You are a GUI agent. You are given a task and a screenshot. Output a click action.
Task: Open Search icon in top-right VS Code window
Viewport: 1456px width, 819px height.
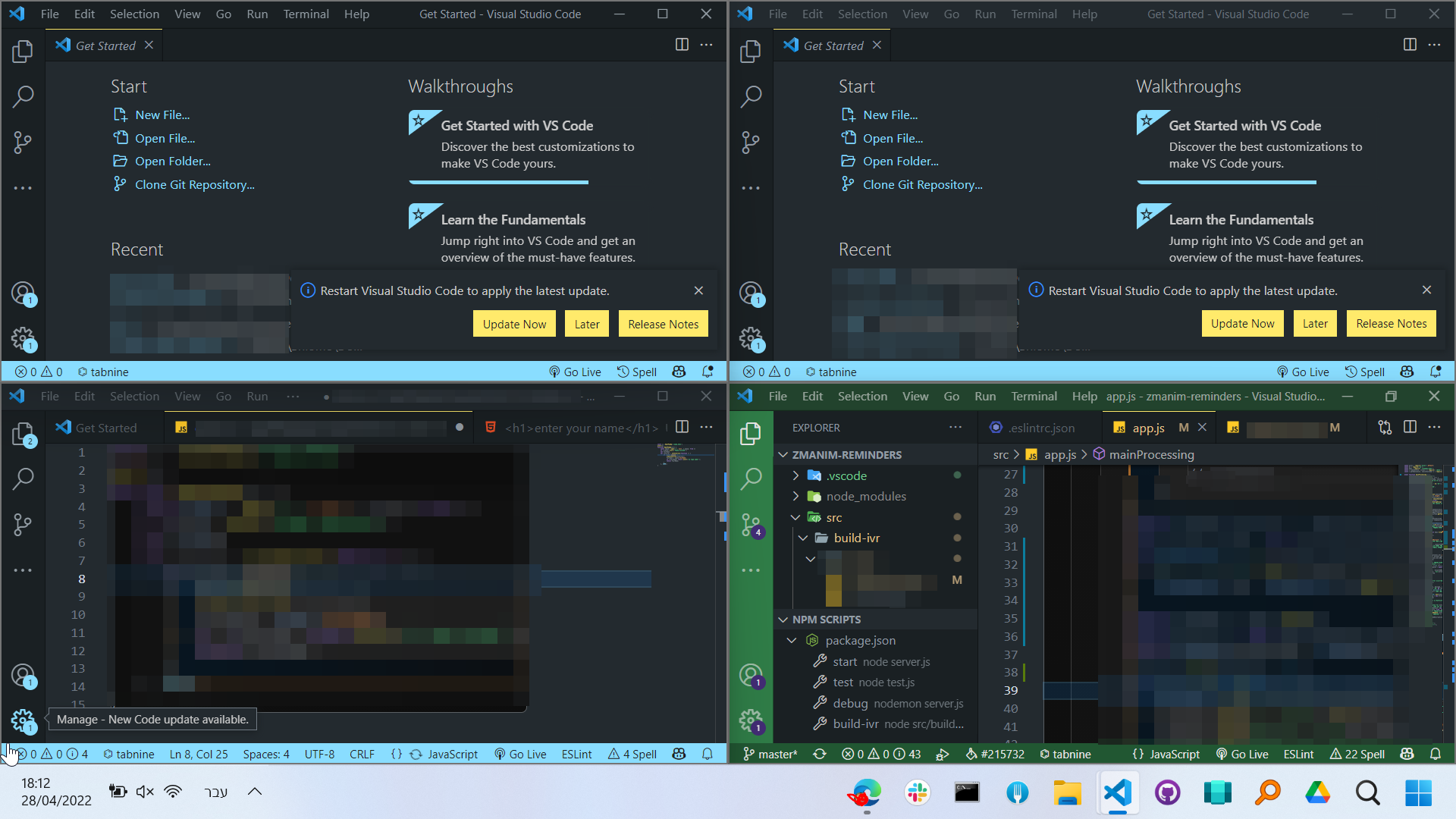[751, 96]
